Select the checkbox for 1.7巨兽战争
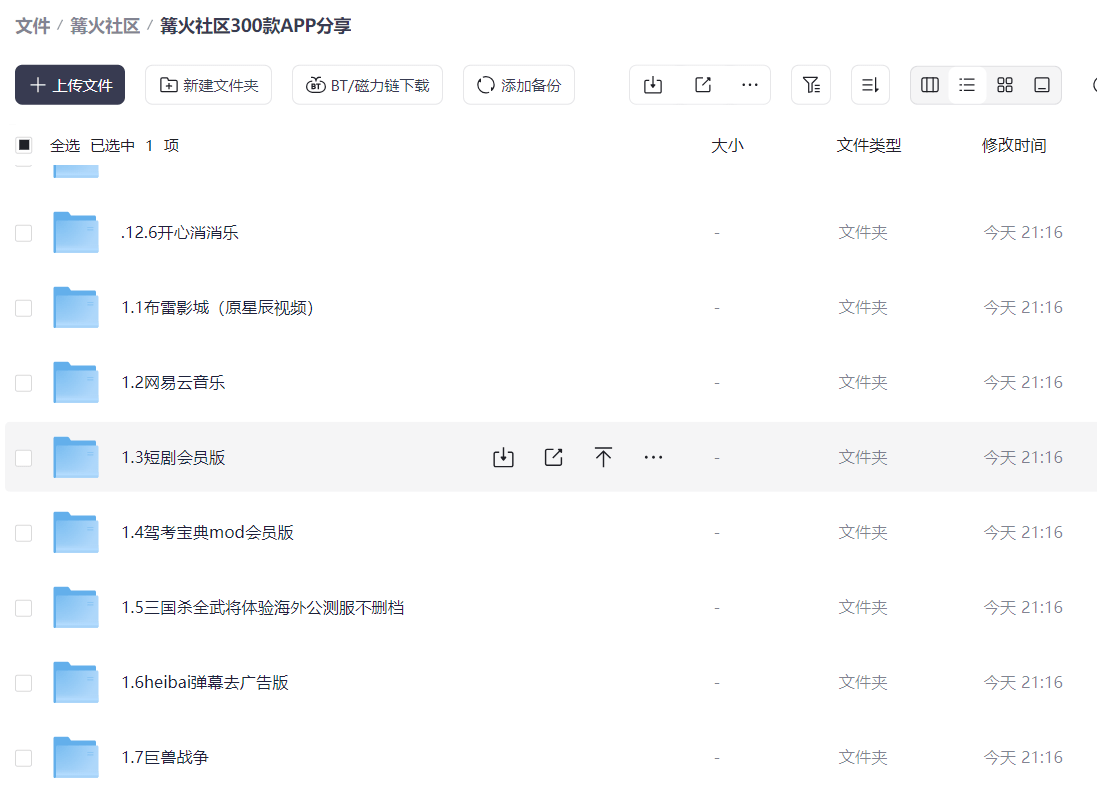Viewport: 1097px width, 796px height. coord(23,757)
